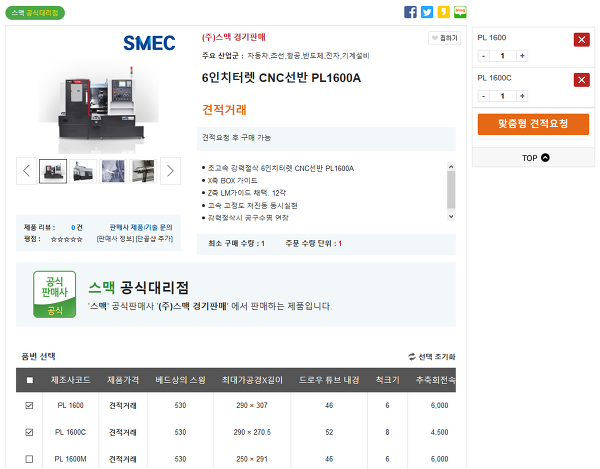Click 제조사코드 column header
The image size is (600, 469).
click(x=70, y=380)
